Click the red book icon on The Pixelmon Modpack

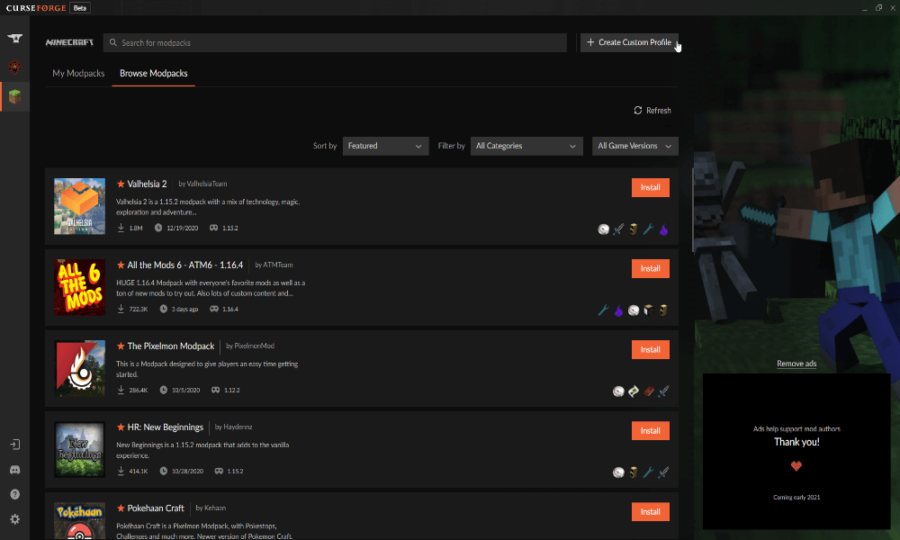click(x=649, y=391)
